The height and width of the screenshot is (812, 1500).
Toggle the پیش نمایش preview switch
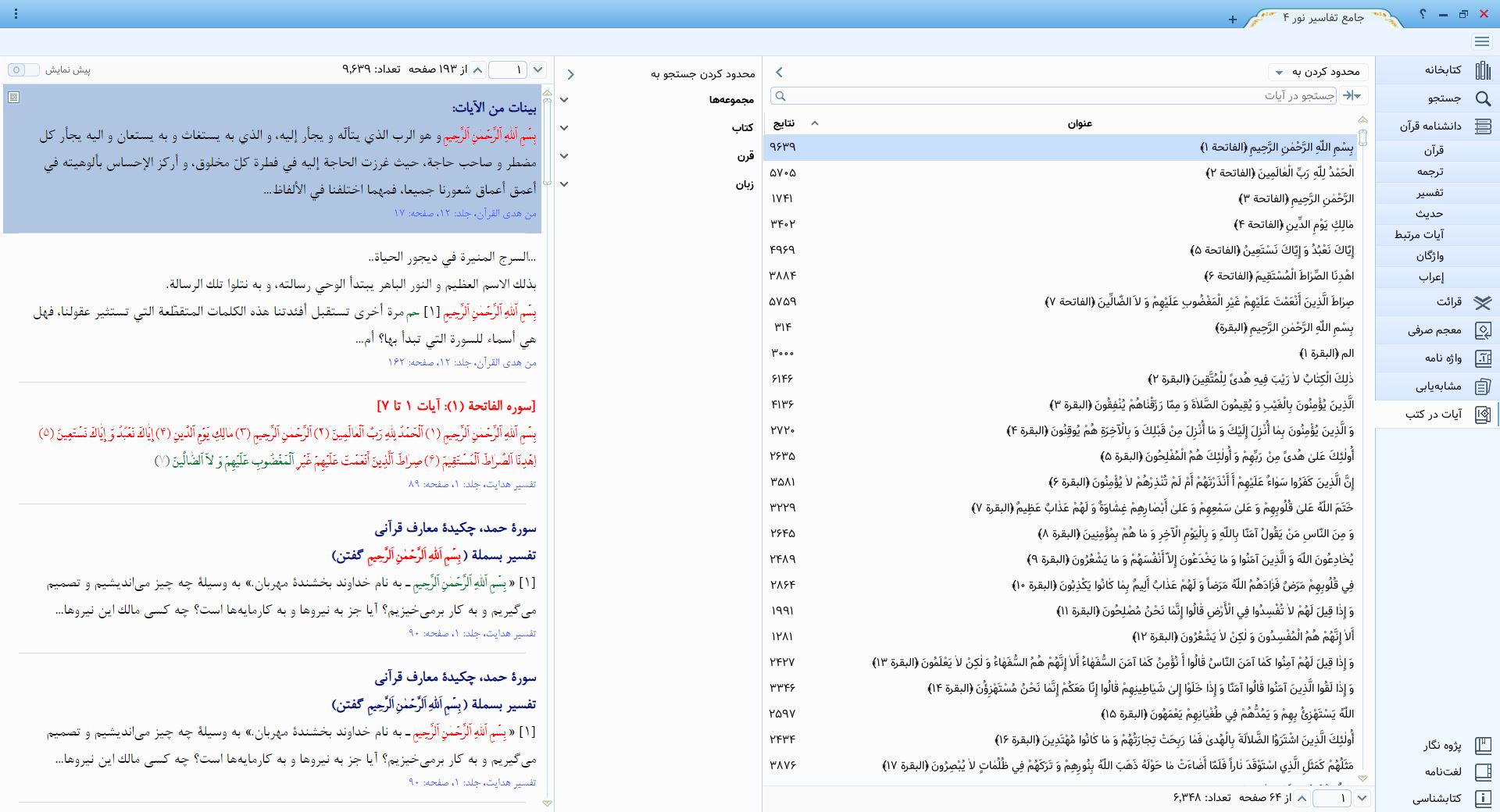22,70
